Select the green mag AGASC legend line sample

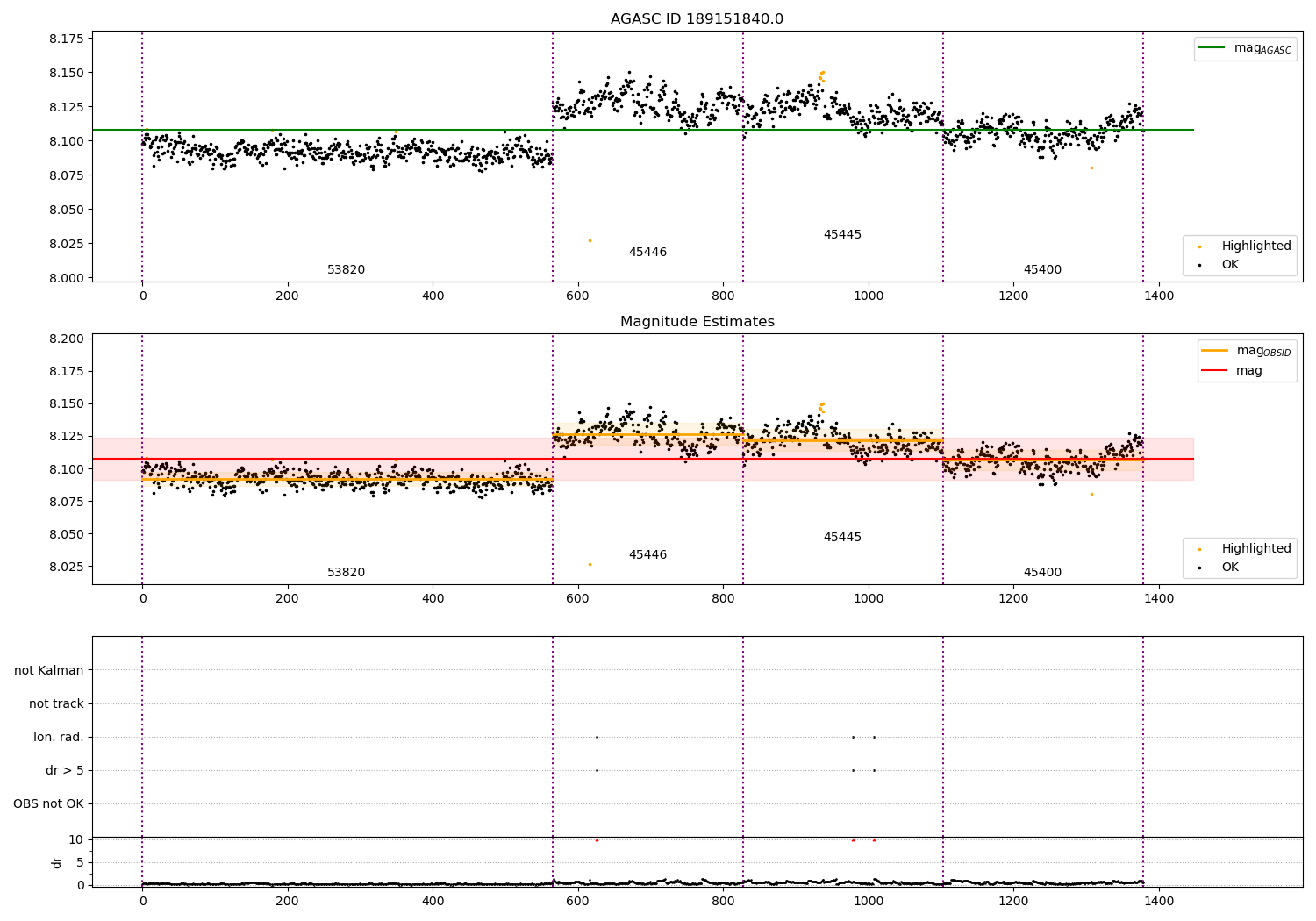(x=1212, y=48)
